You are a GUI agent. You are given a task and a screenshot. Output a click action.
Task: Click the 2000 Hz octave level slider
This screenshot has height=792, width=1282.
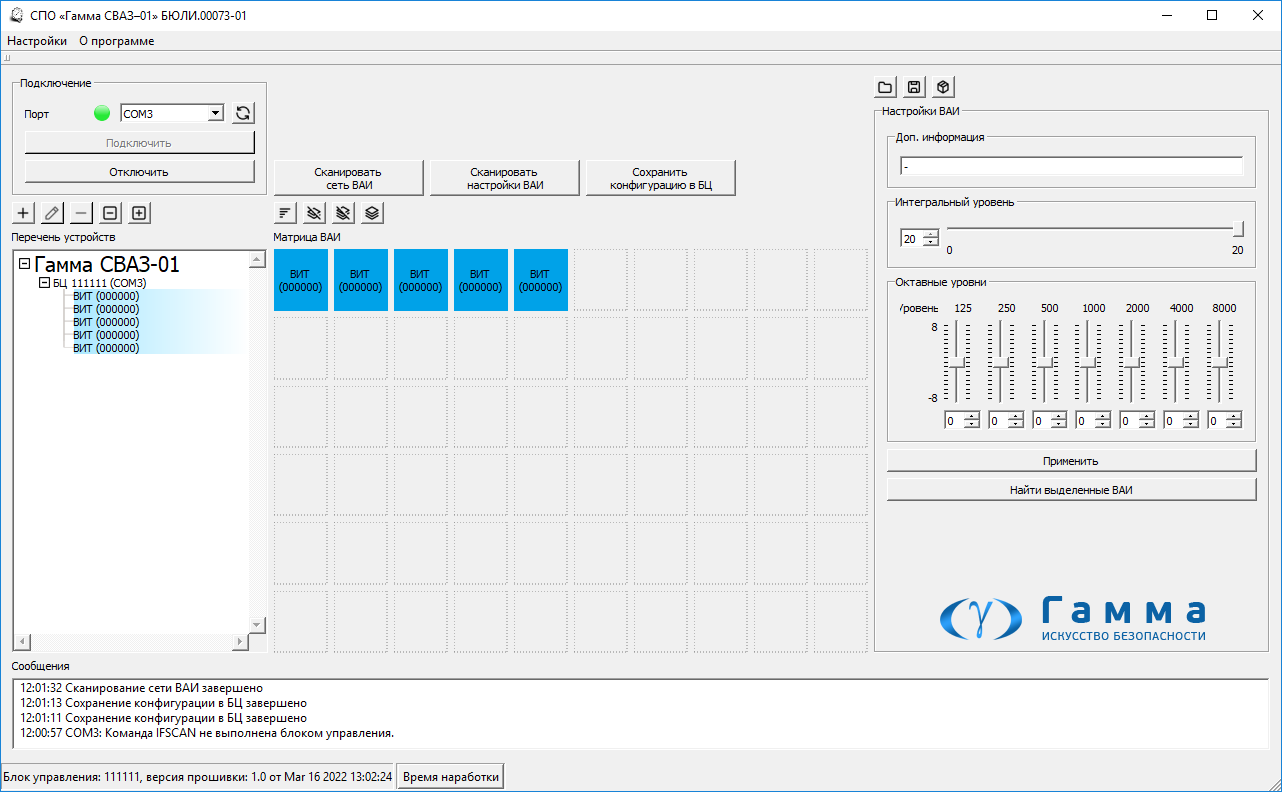pos(1132,362)
